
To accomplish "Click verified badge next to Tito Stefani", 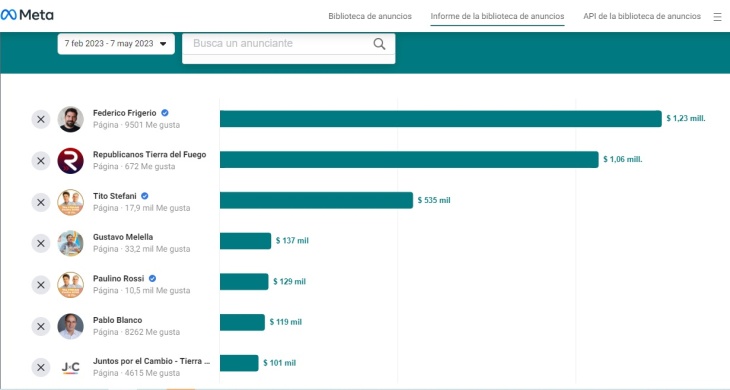I will pos(145,196).
